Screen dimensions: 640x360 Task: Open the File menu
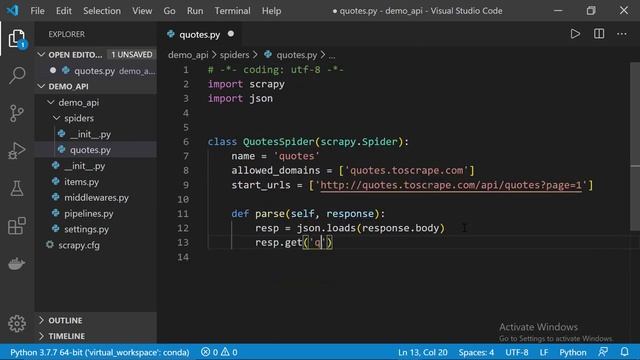point(37,11)
